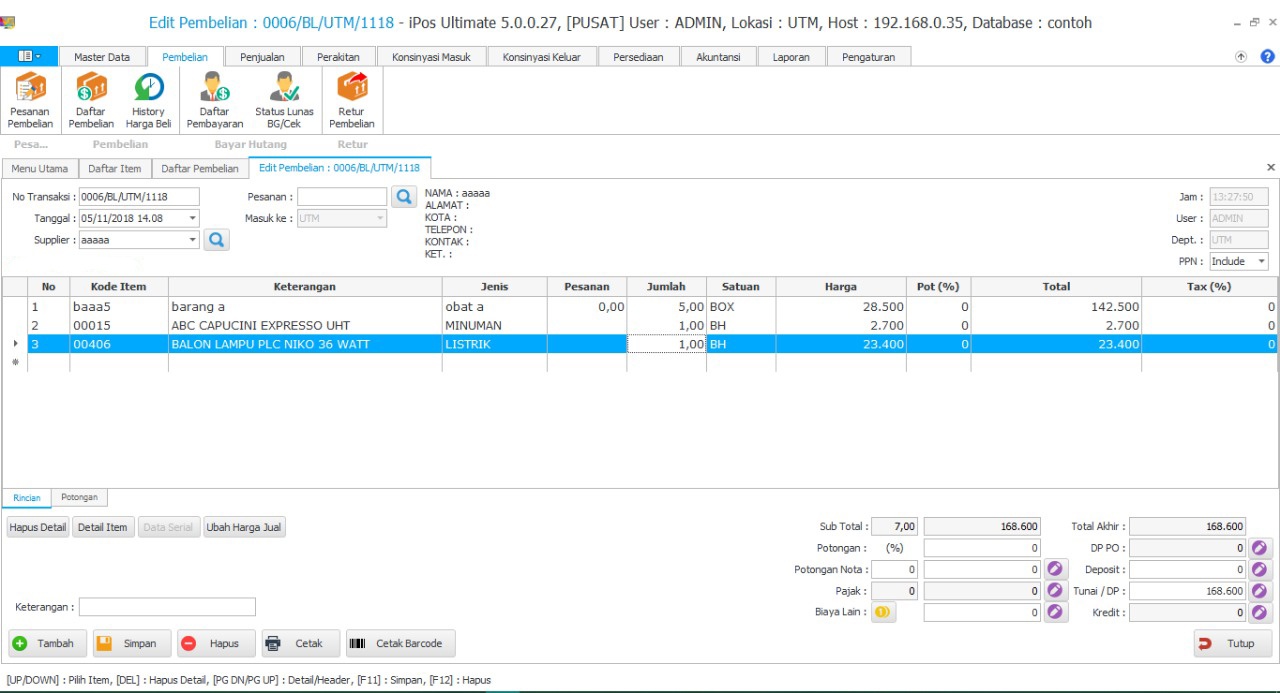This screenshot has height=693, width=1280.
Task: Click the Biaya Lain coin icon
Action: [x=883, y=613]
